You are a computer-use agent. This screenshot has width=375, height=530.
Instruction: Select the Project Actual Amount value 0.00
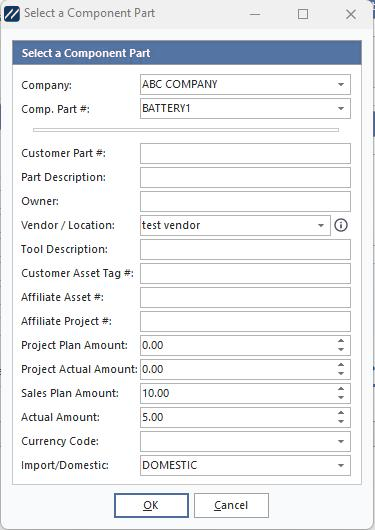point(153,369)
